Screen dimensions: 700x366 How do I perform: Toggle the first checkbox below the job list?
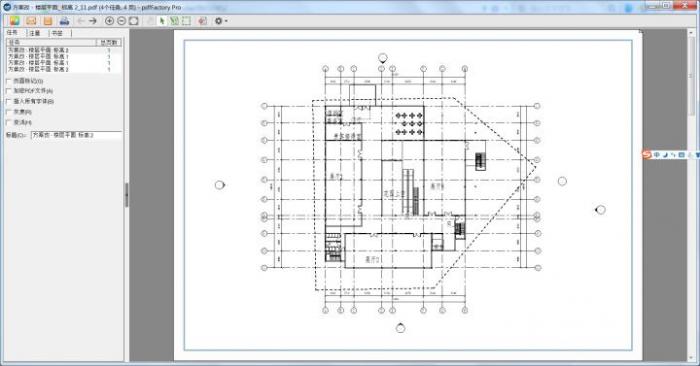coord(8,81)
